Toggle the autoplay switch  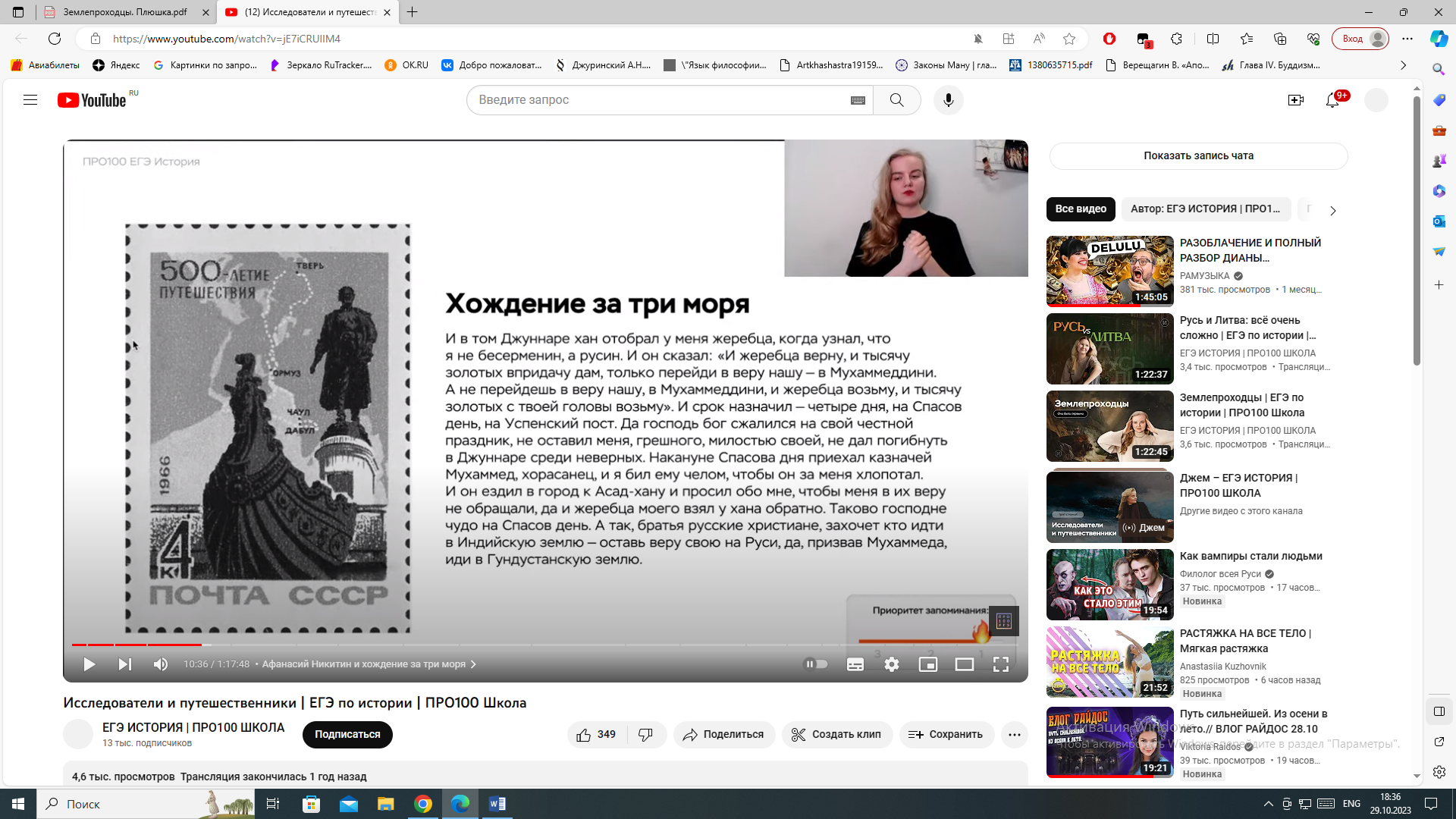click(x=815, y=664)
